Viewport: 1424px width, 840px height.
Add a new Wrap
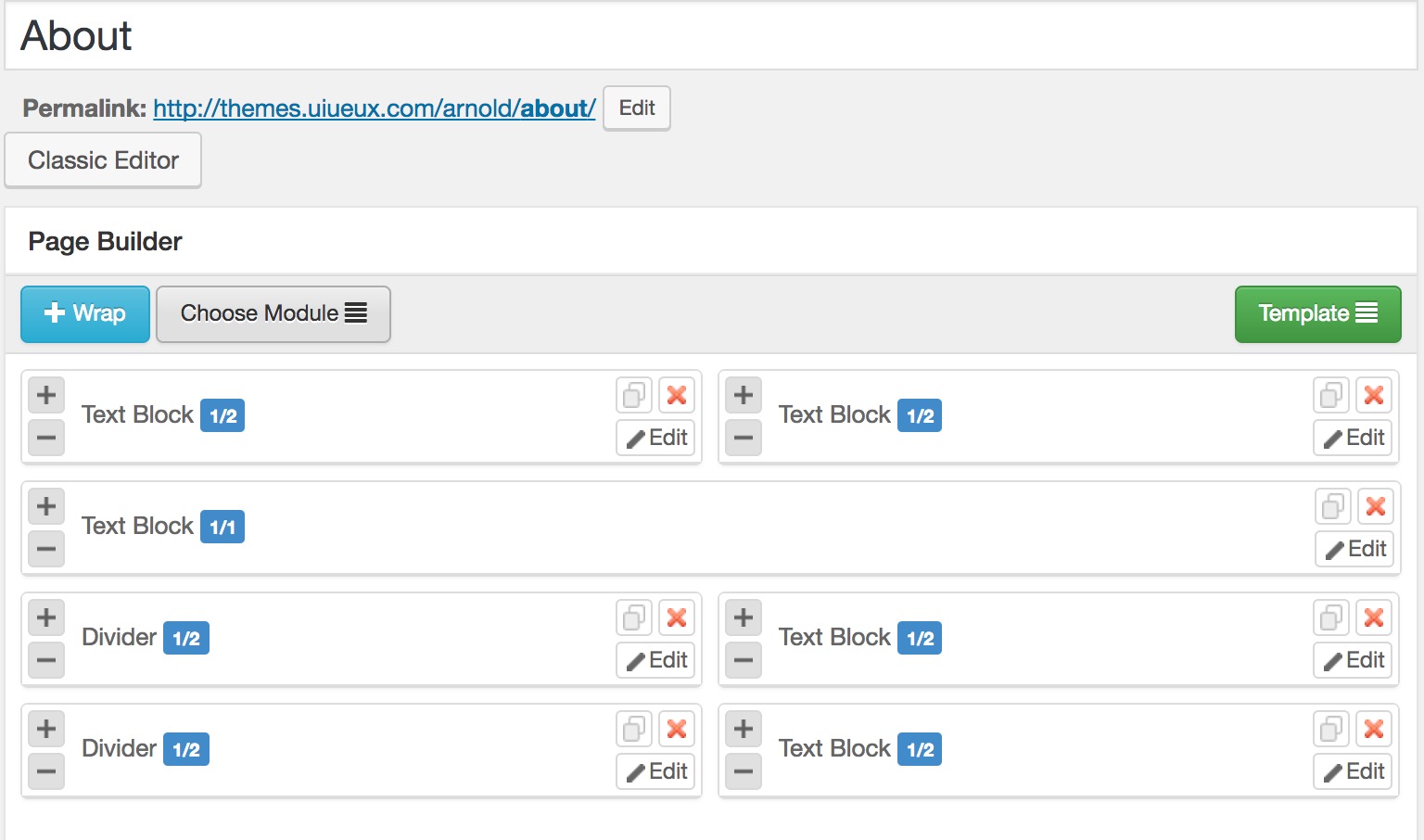[85, 314]
